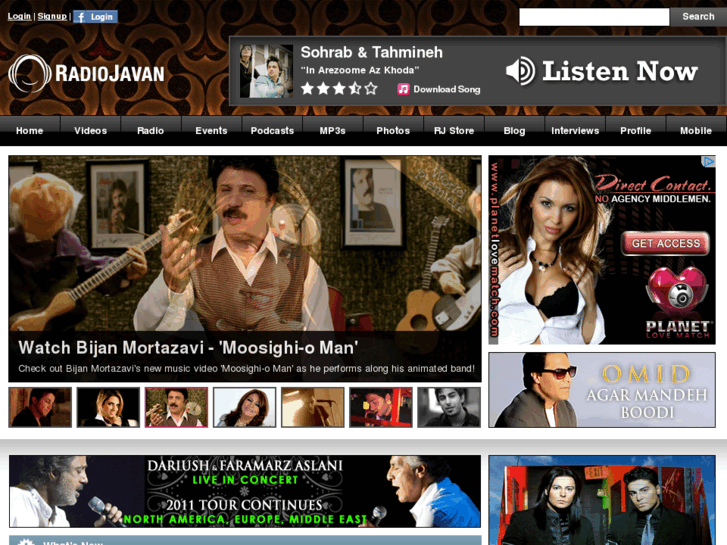Open the MP3s menu

(332, 131)
